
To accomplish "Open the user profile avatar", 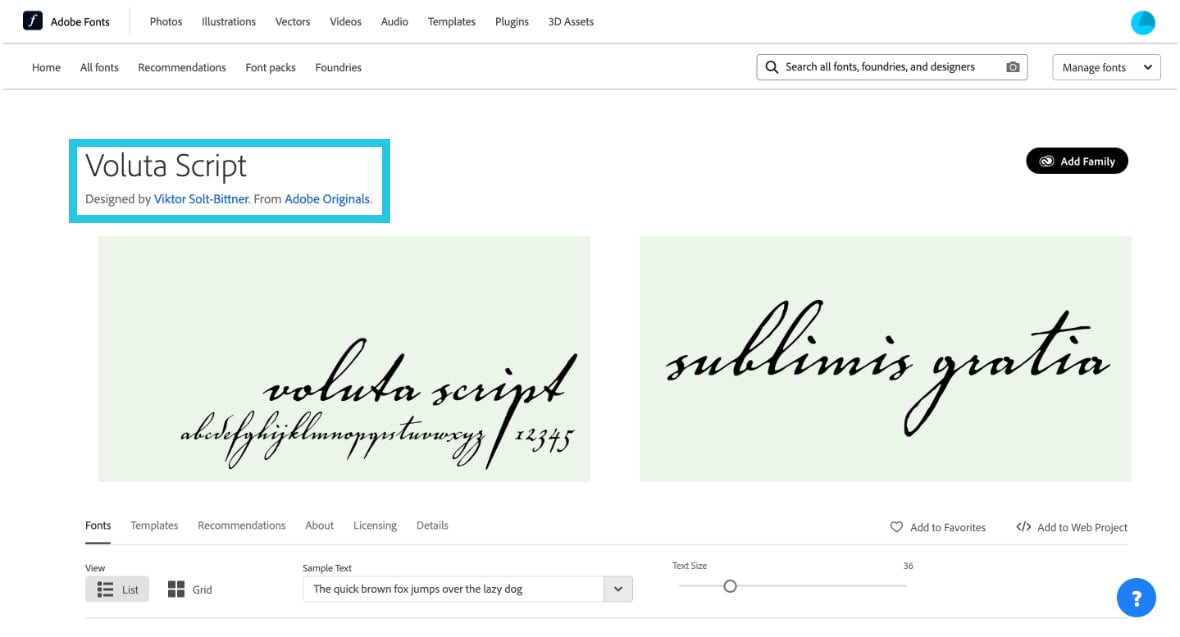I will click(1142, 23).
